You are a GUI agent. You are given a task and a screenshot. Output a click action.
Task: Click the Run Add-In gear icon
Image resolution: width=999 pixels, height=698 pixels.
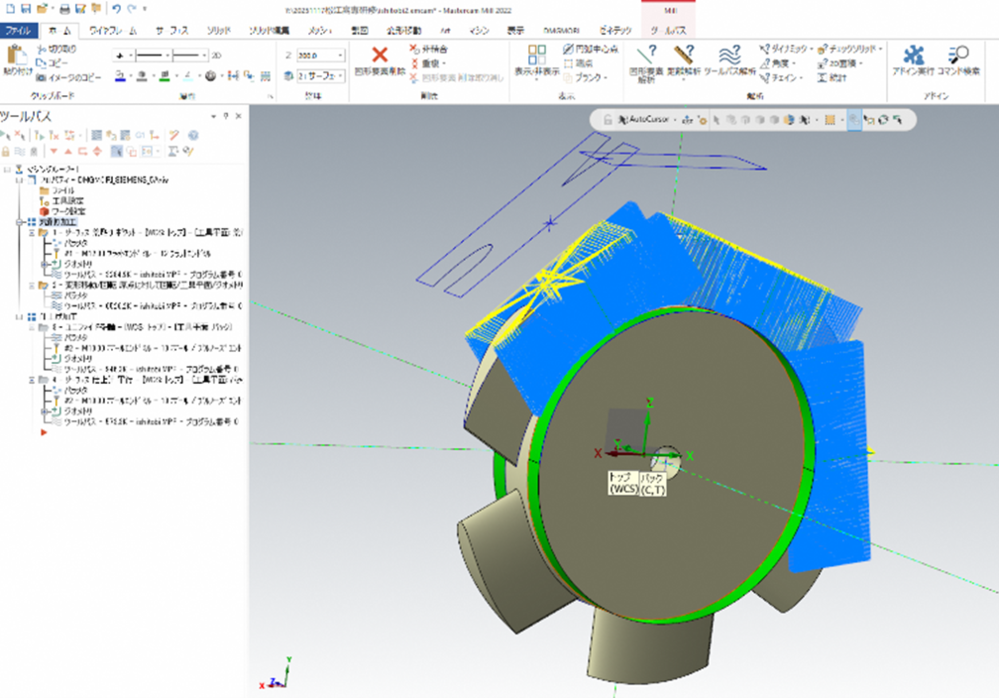click(912, 55)
